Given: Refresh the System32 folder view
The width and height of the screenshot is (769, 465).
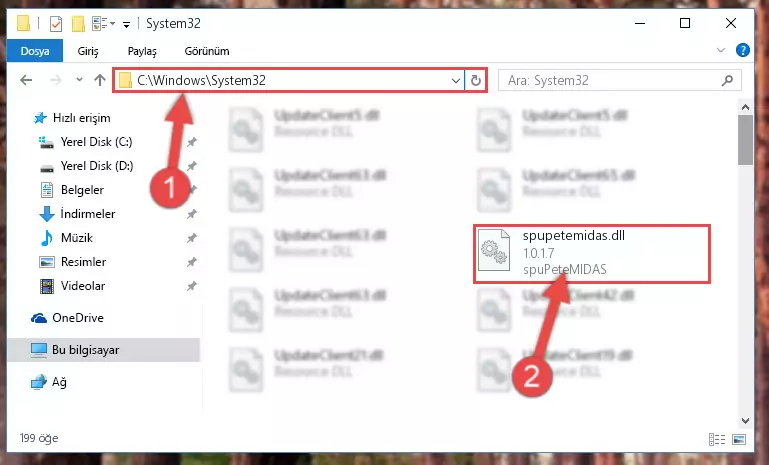Looking at the screenshot, I should coord(475,80).
